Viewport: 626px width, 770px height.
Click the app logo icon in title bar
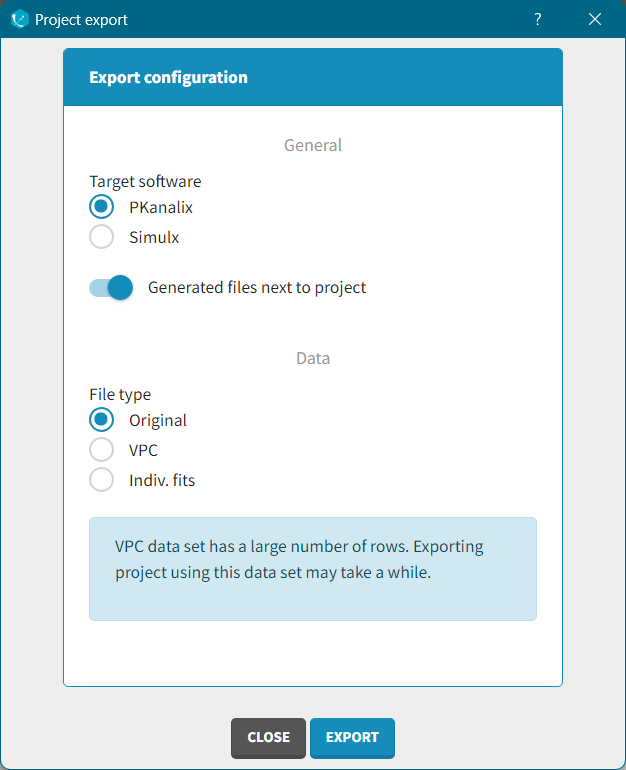[x=19, y=19]
